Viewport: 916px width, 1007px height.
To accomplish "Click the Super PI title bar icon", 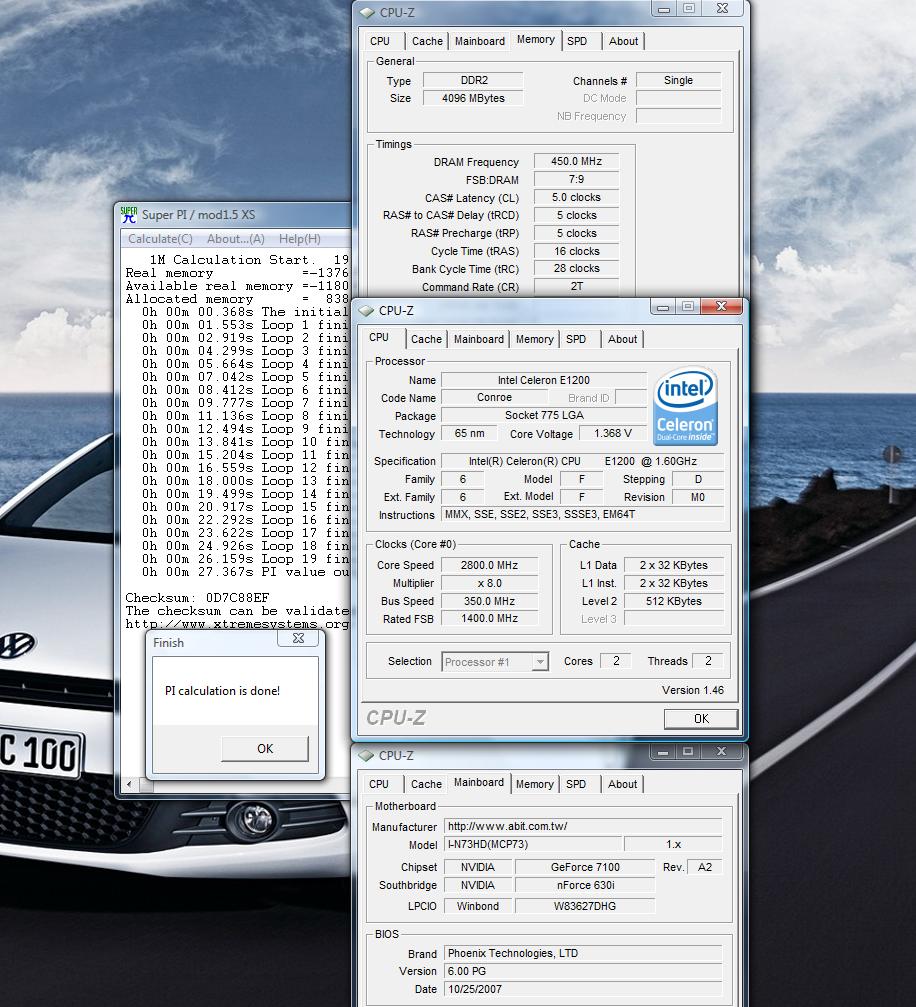I will click(129, 215).
